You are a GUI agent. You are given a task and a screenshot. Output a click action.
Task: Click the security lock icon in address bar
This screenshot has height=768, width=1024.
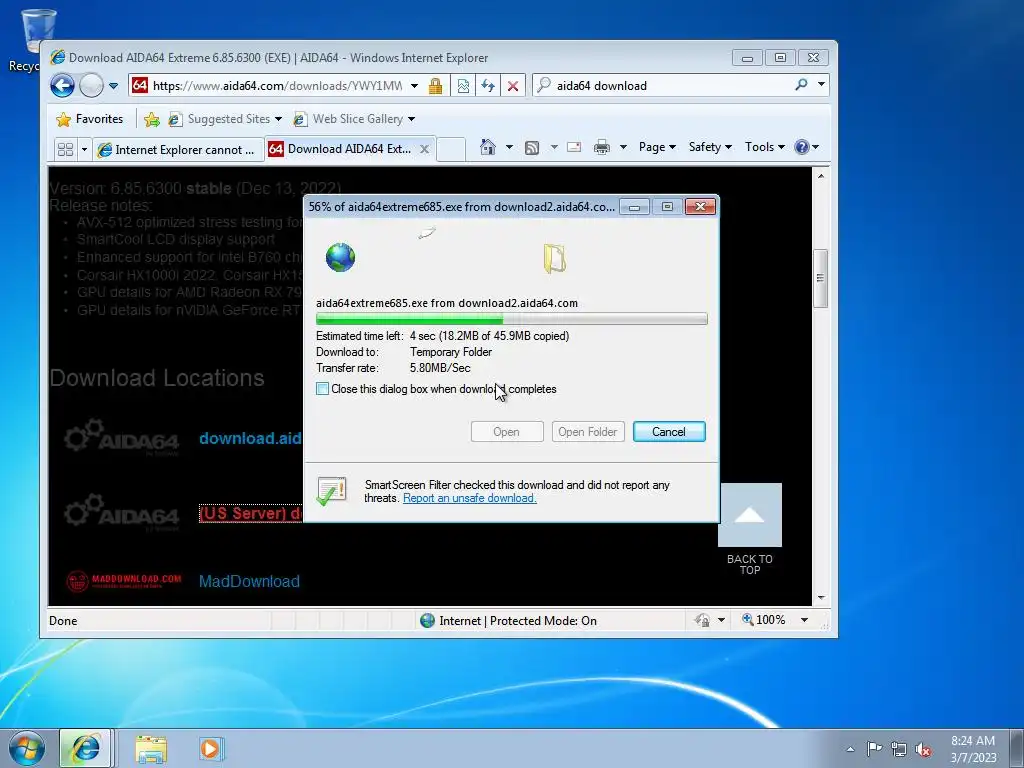coord(436,86)
